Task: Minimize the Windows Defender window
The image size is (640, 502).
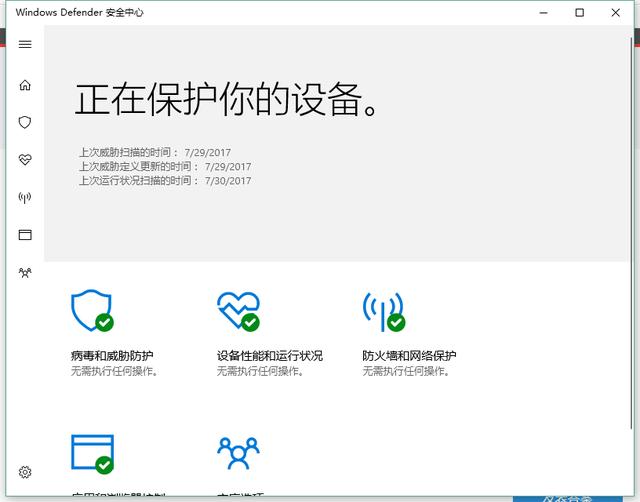Action: coord(543,13)
